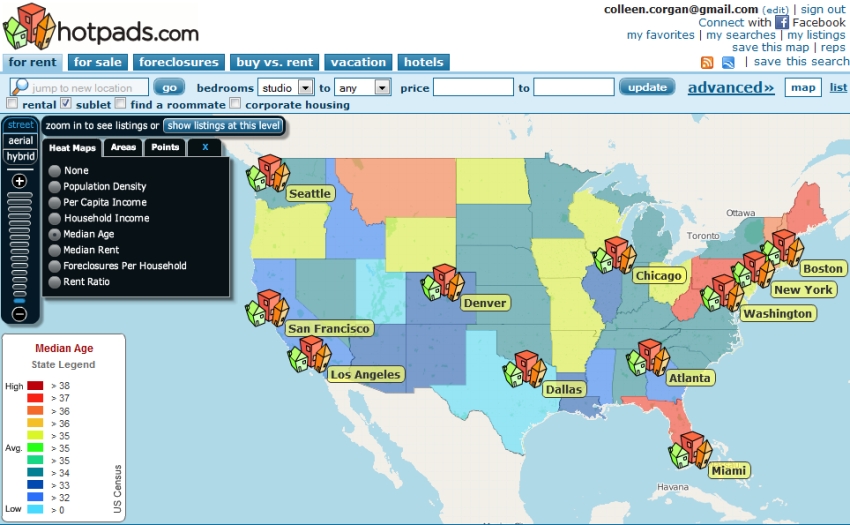Viewport: 850px width, 525px height.
Task: Select Foreclosures Per Household option
Action: pos(54,266)
